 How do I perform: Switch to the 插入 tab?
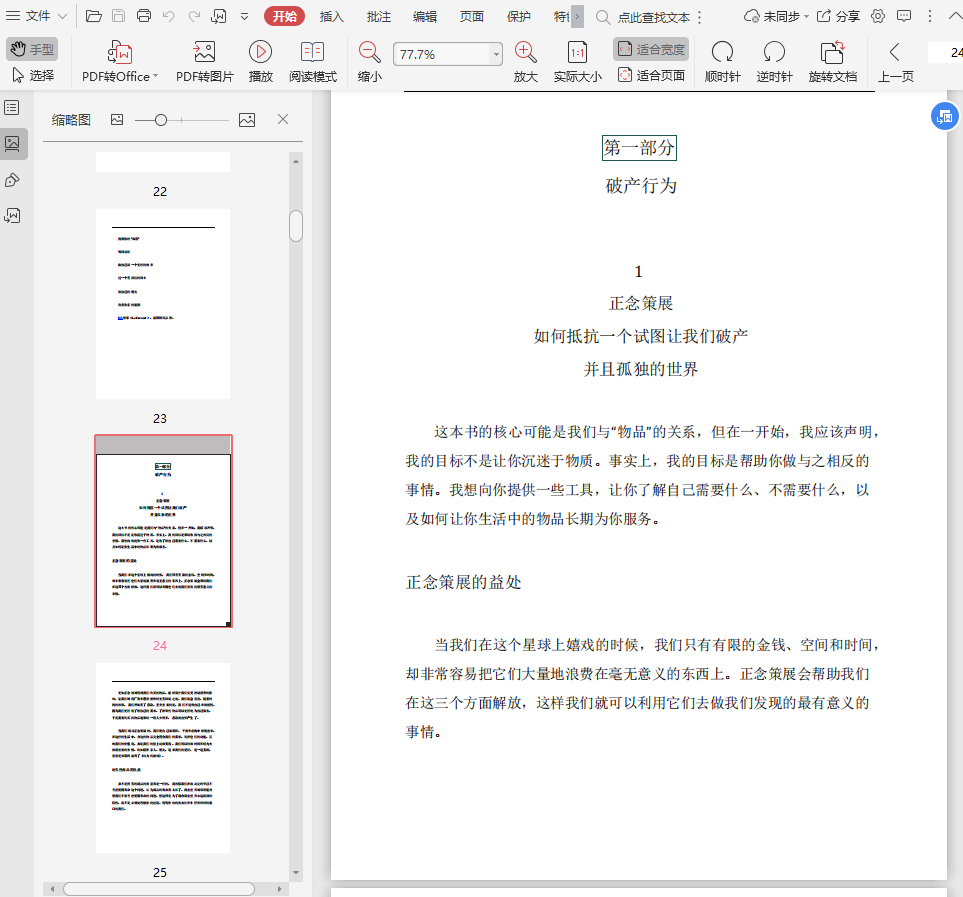(x=331, y=16)
